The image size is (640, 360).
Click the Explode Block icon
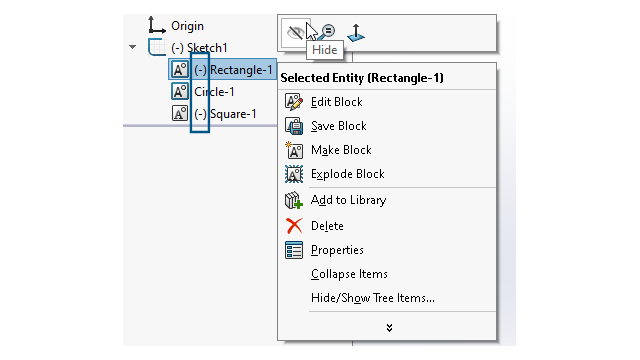point(294,174)
